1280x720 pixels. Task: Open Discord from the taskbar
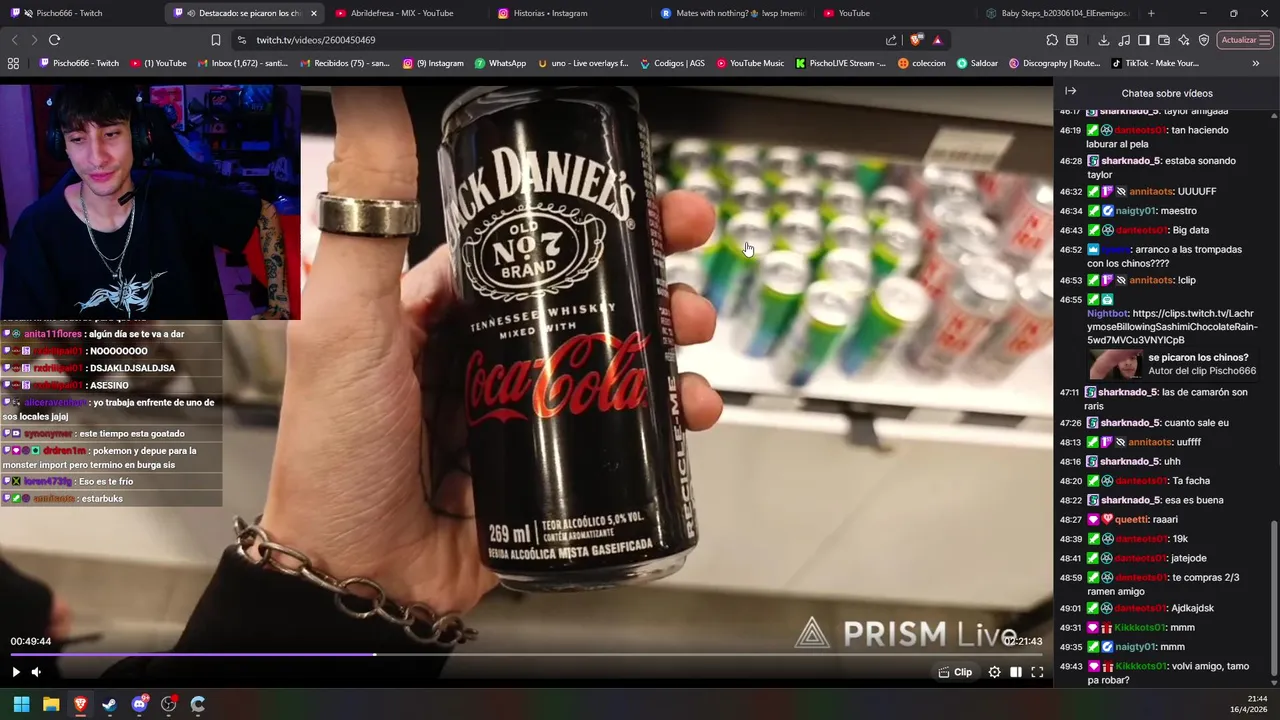[x=139, y=704]
